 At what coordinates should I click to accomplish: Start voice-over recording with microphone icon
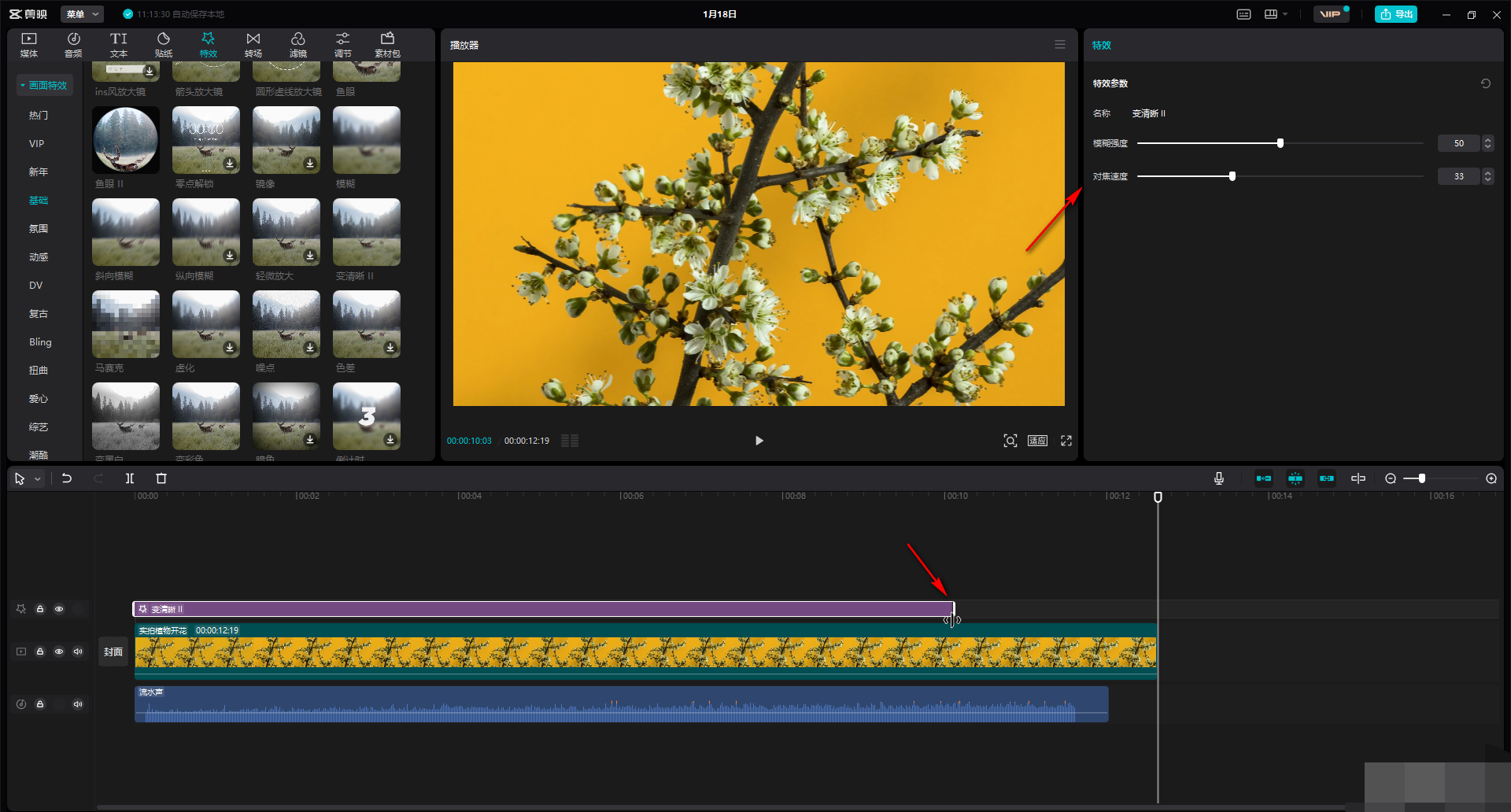click(1219, 478)
